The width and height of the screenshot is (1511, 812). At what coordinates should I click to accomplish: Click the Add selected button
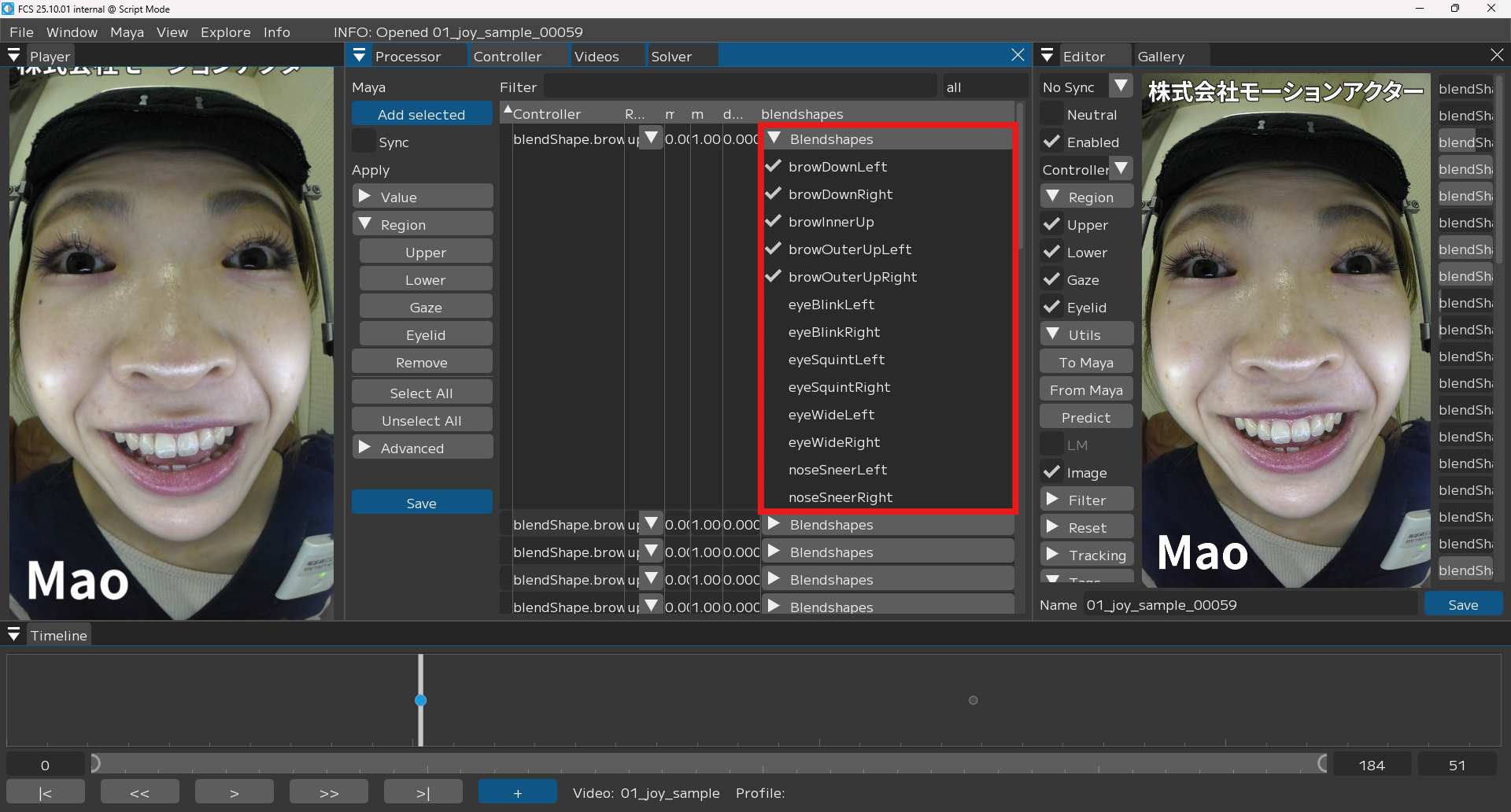(422, 115)
